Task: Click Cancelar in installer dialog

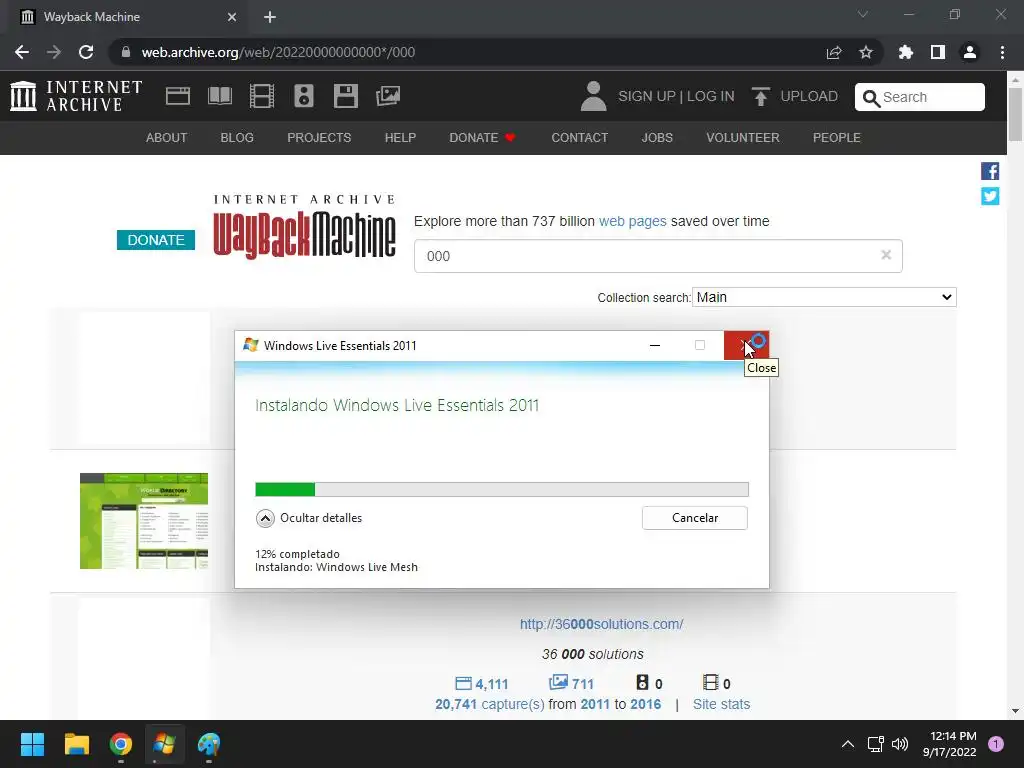Action: (x=695, y=518)
